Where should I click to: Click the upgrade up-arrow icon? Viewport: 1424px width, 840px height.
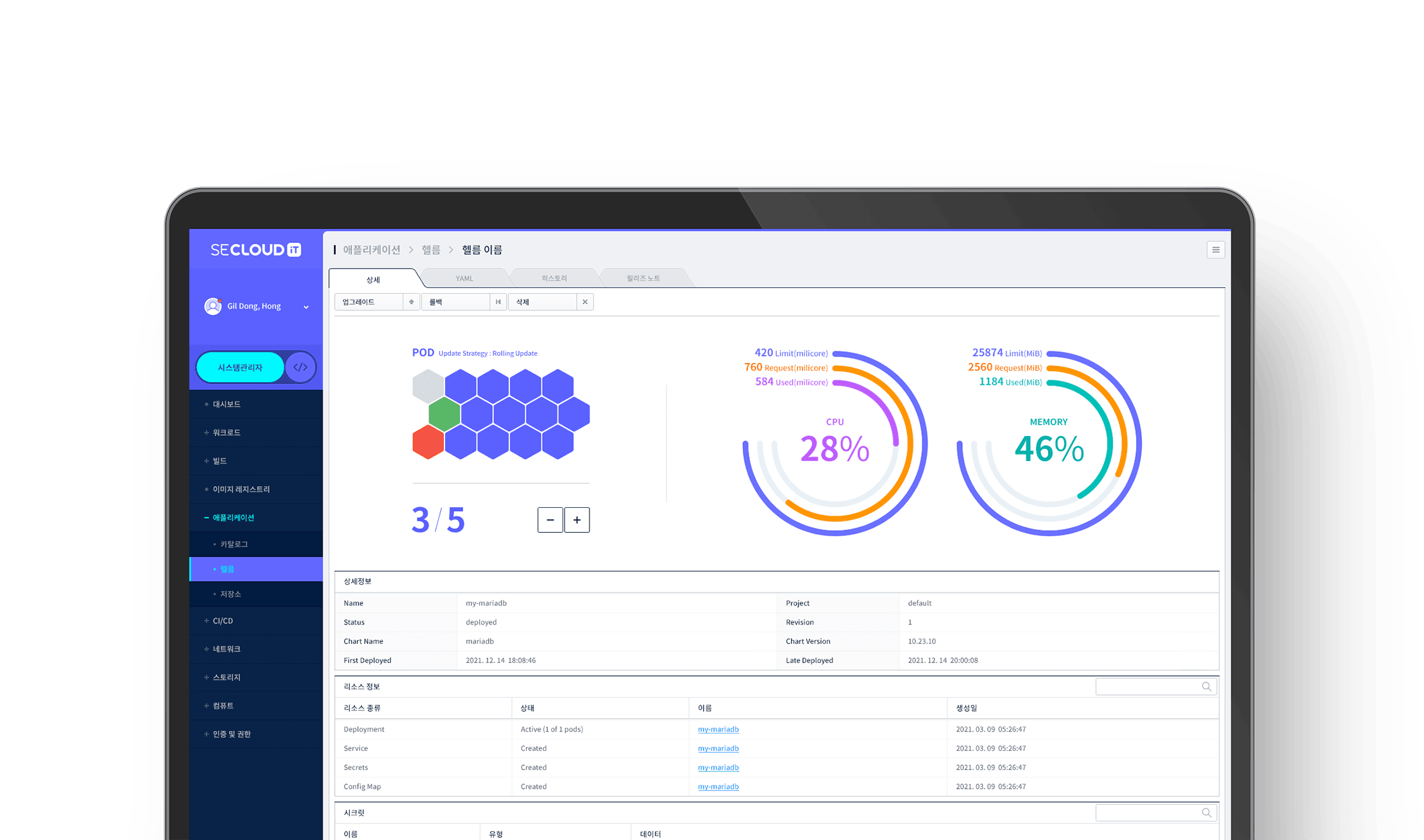411,302
